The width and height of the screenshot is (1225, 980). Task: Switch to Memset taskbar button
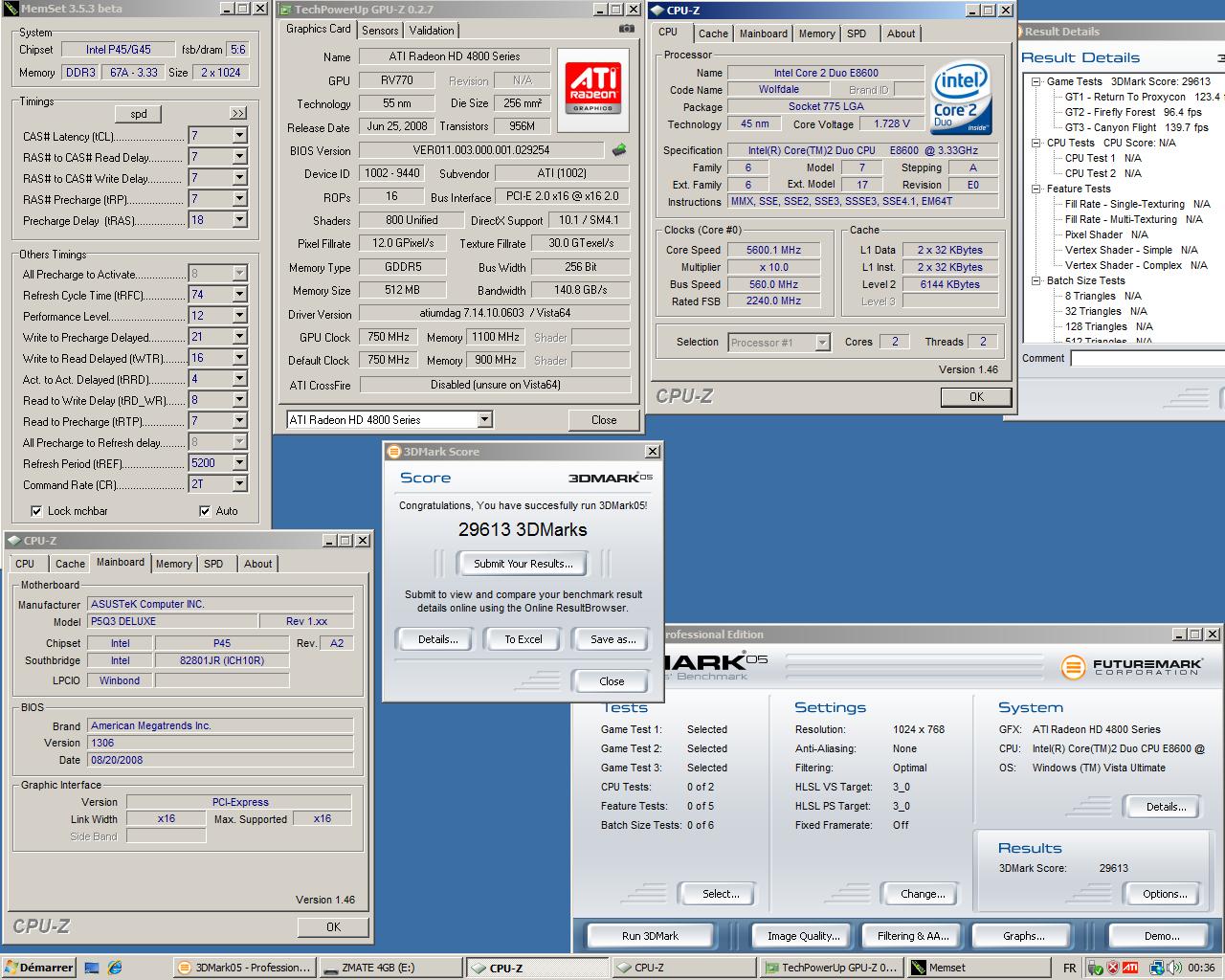pyautogui.click(x=978, y=968)
